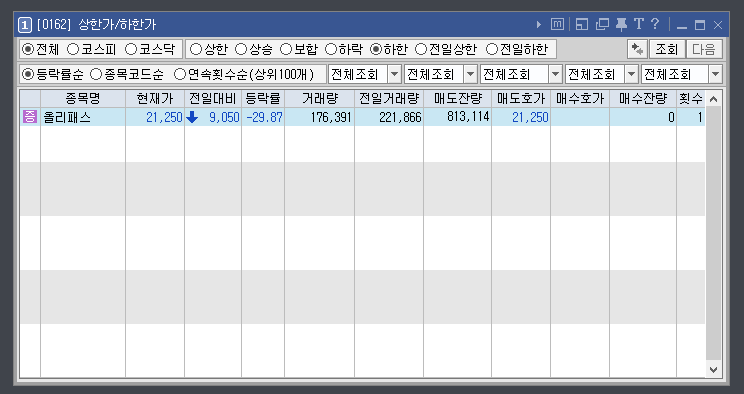Click the 전일거래량 value 221,866
Screen dimensions: 744x394
[400, 117]
